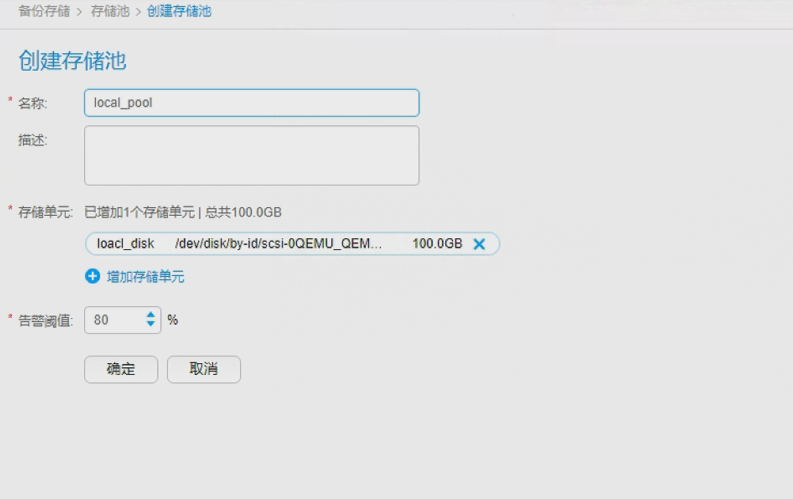Viewport: 793px width, 499px height.
Task: Cancel using the 取消 button
Action: 204,369
